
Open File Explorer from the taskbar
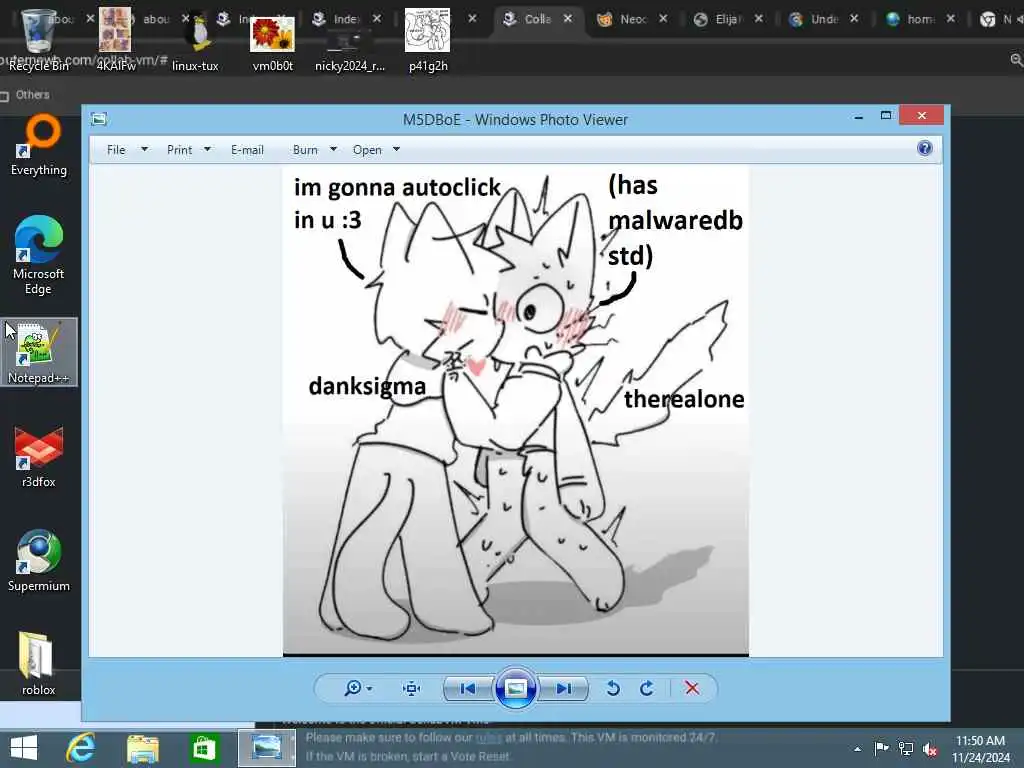coord(143,748)
